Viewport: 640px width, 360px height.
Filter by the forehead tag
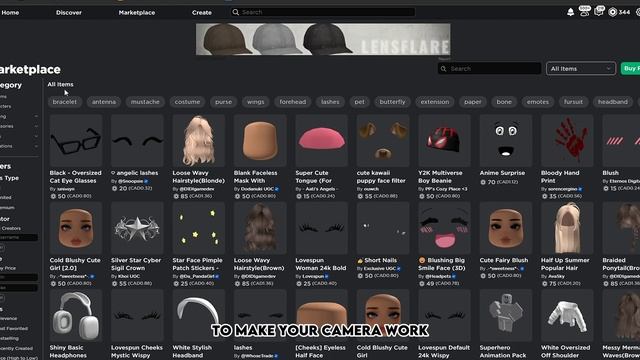293,102
